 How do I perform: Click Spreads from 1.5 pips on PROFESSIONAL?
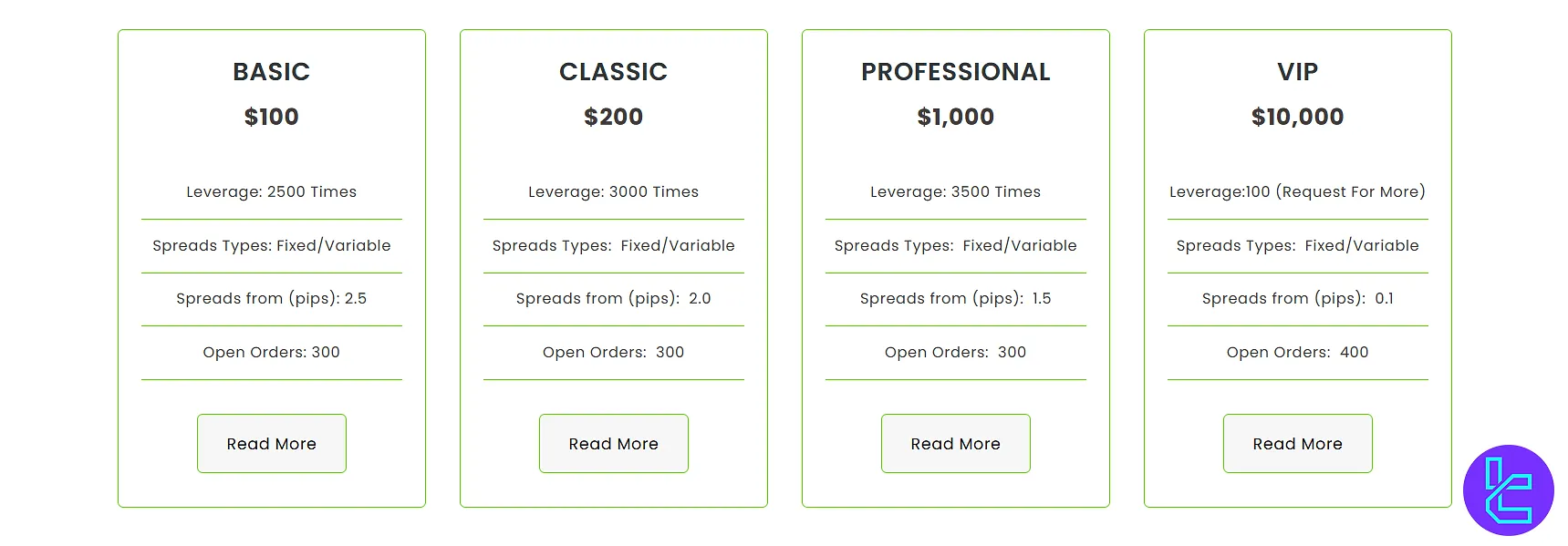pyautogui.click(x=955, y=298)
